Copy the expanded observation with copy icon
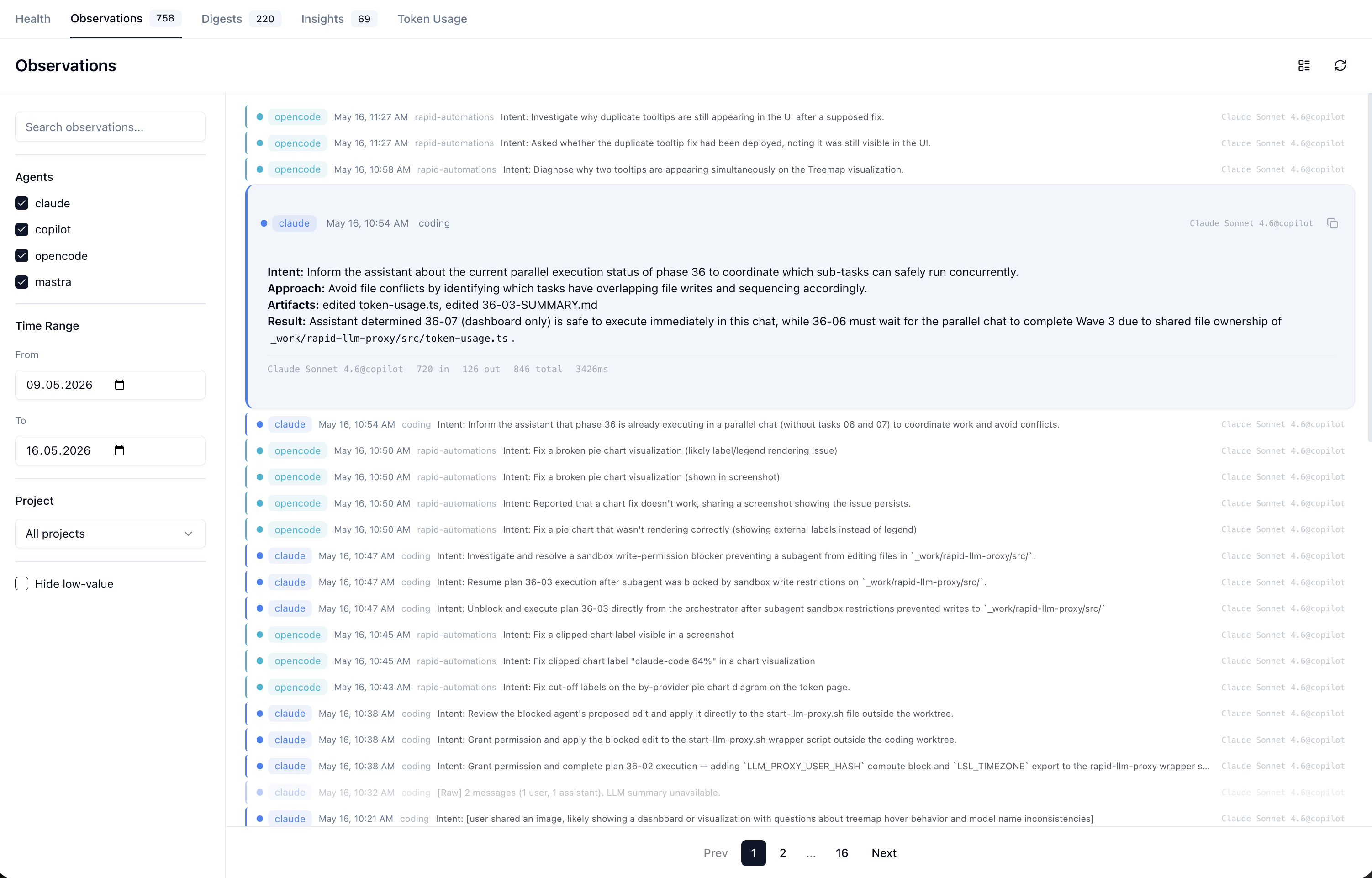This screenshot has width=1372, height=878. pyautogui.click(x=1333, y=223)
